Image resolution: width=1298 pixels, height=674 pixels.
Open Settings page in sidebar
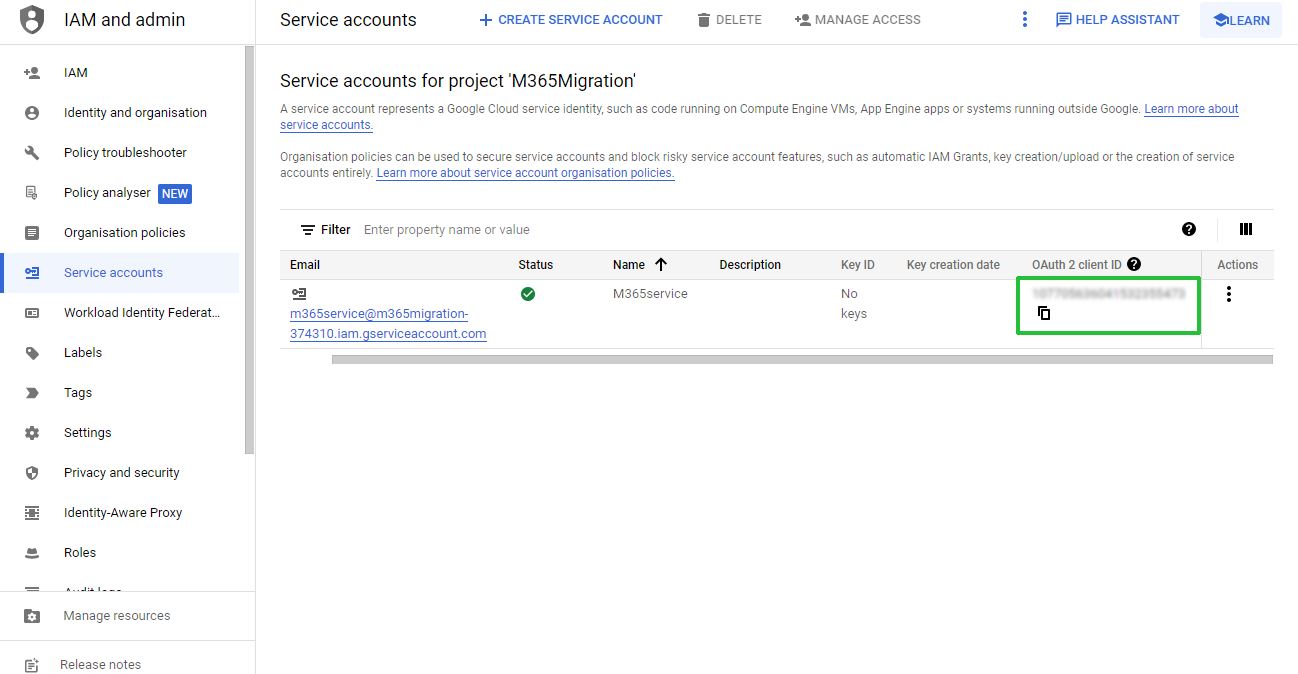pos(88,433)
